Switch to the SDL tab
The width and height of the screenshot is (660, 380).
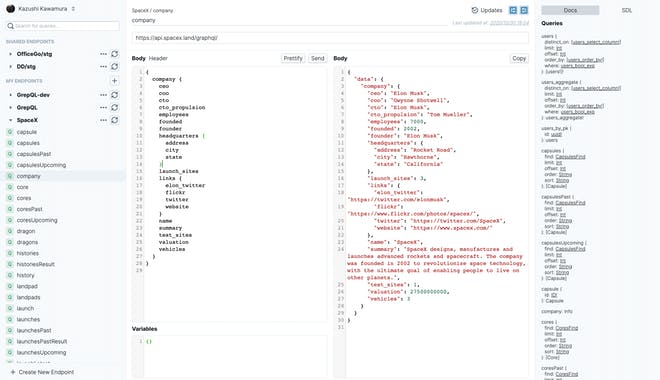point(627,10)
